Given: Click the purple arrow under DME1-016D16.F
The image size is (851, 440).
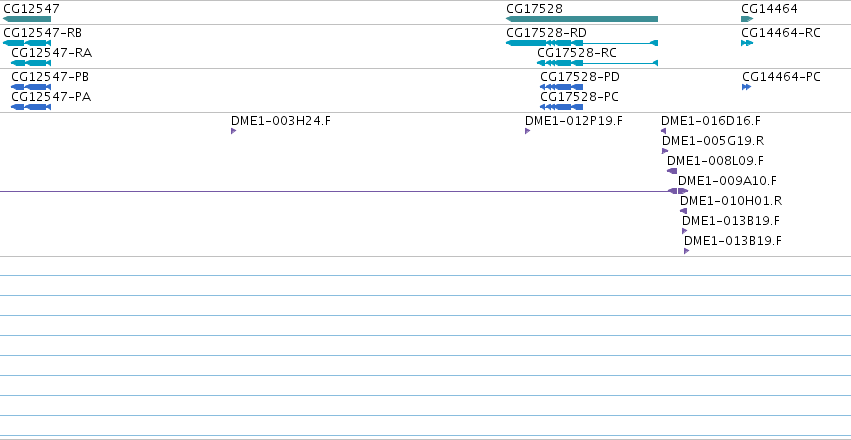Looking at the screenshot, I should pyautogui.click(x=663, y=131).
